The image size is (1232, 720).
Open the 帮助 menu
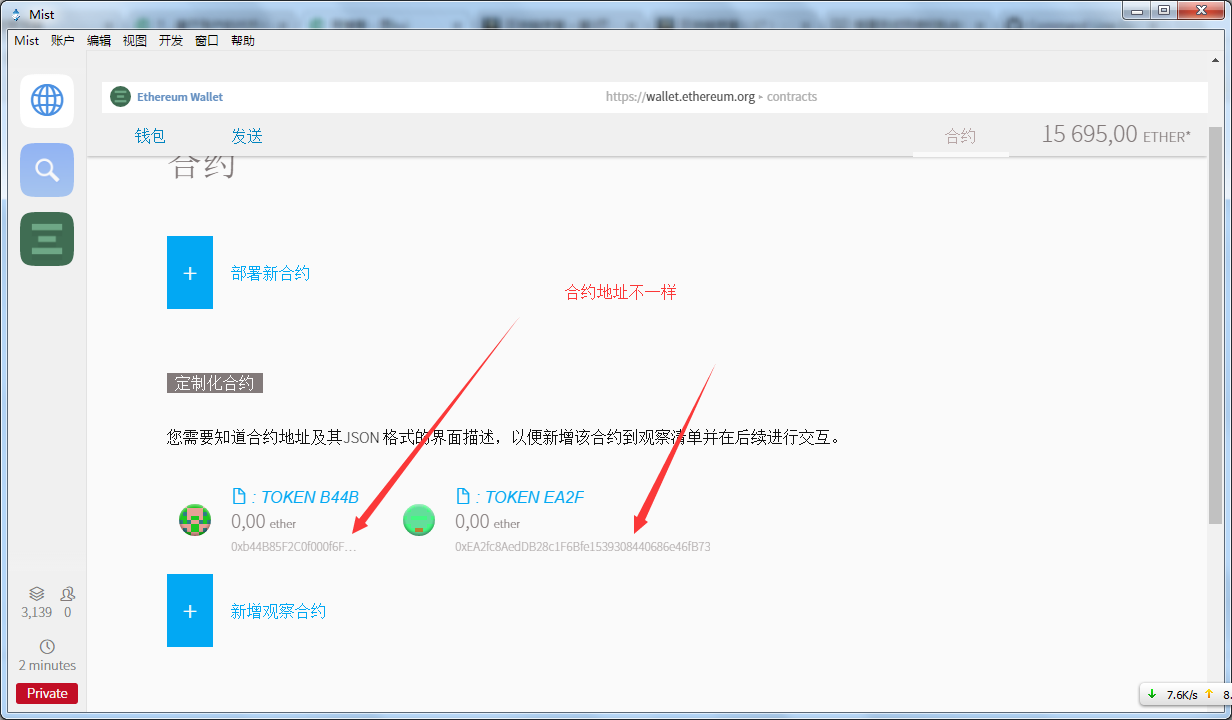(243, 41)
